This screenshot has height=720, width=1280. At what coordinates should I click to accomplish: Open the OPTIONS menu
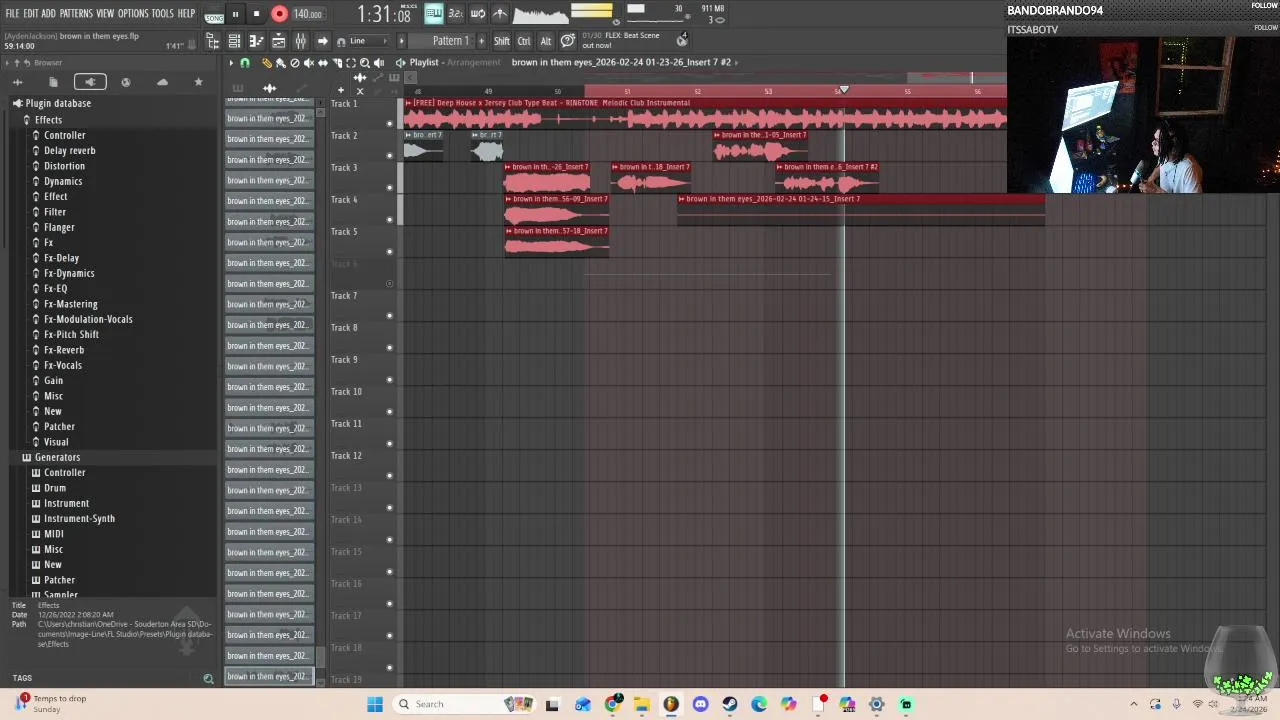click(133, 13)
